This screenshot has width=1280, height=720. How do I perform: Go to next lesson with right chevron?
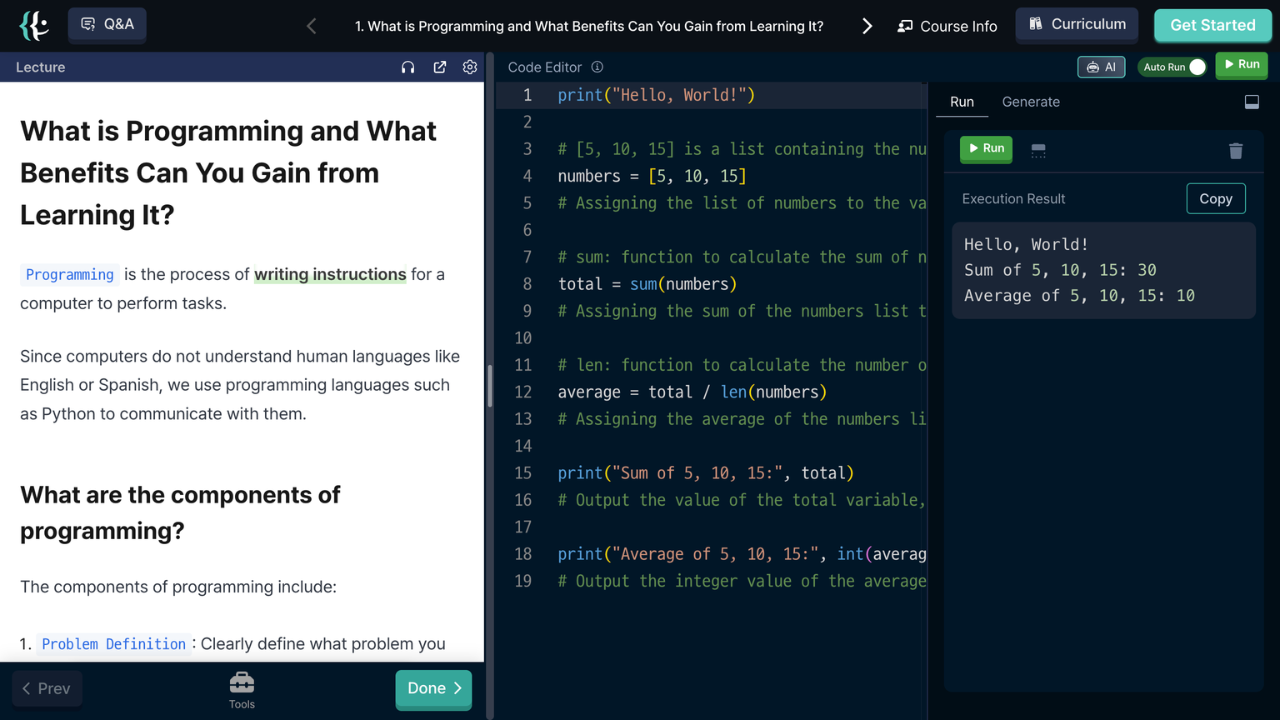[x=867, y=26]
